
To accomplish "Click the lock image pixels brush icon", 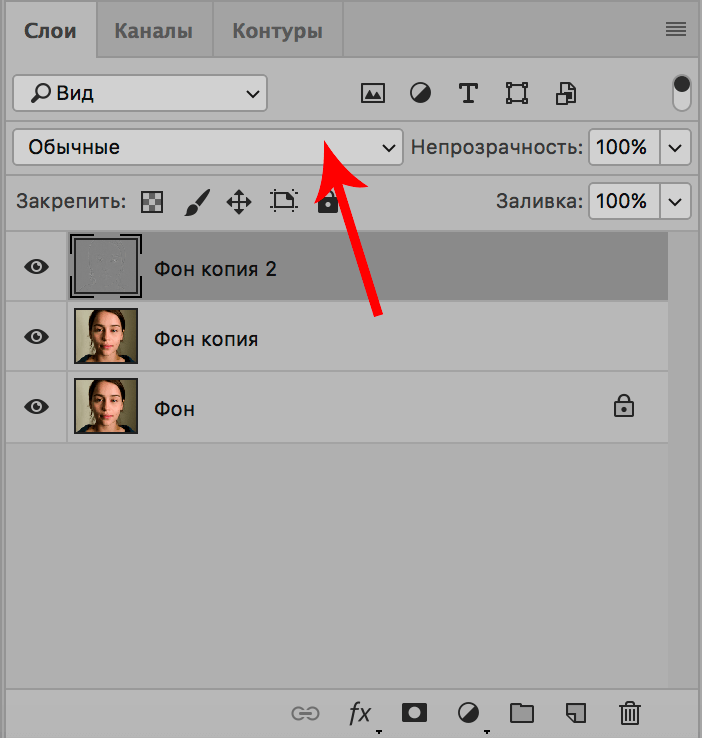I will click(196, 202).
